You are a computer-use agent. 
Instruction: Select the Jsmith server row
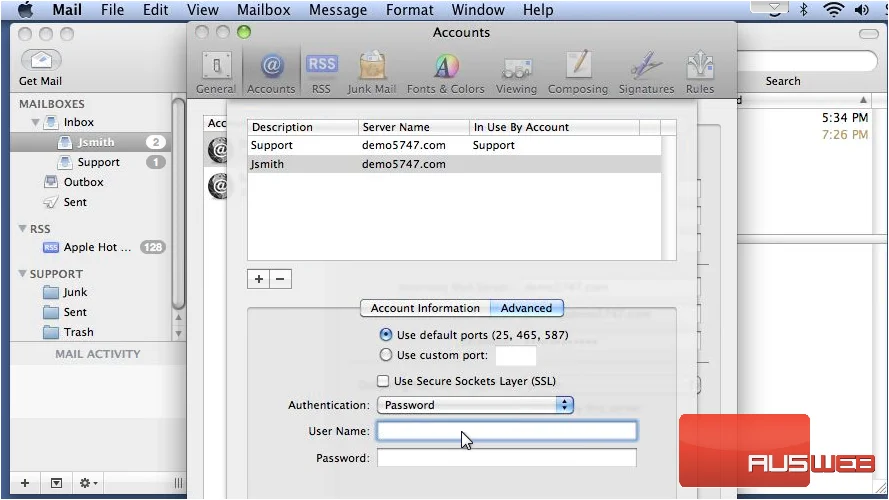(454, 164)
